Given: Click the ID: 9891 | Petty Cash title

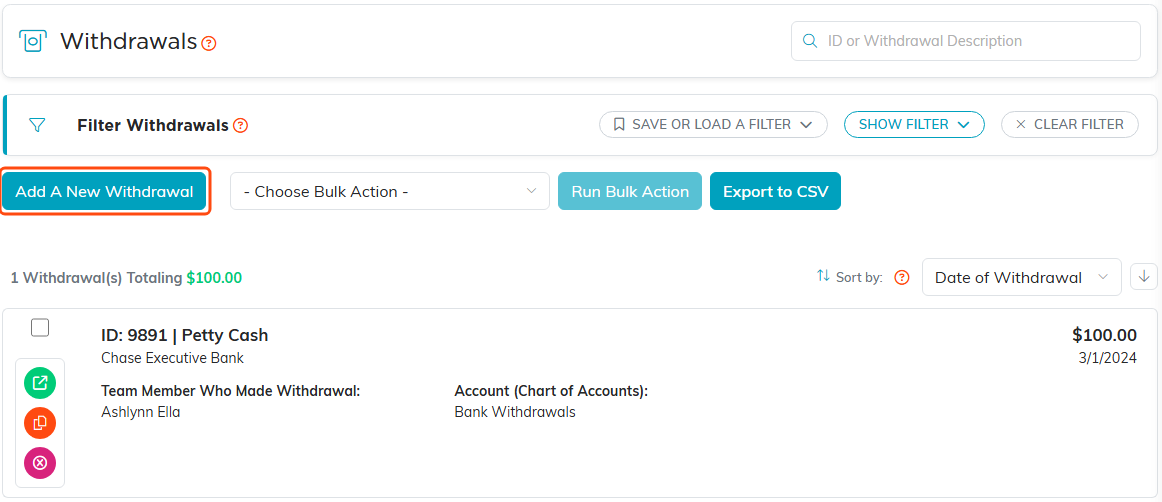Looking at the screenshot, I should click(185, 335).
